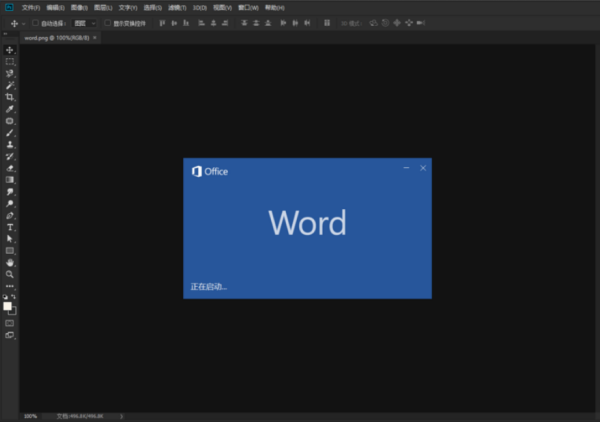Swap foreground and background colors

click(x=13, y=297)
